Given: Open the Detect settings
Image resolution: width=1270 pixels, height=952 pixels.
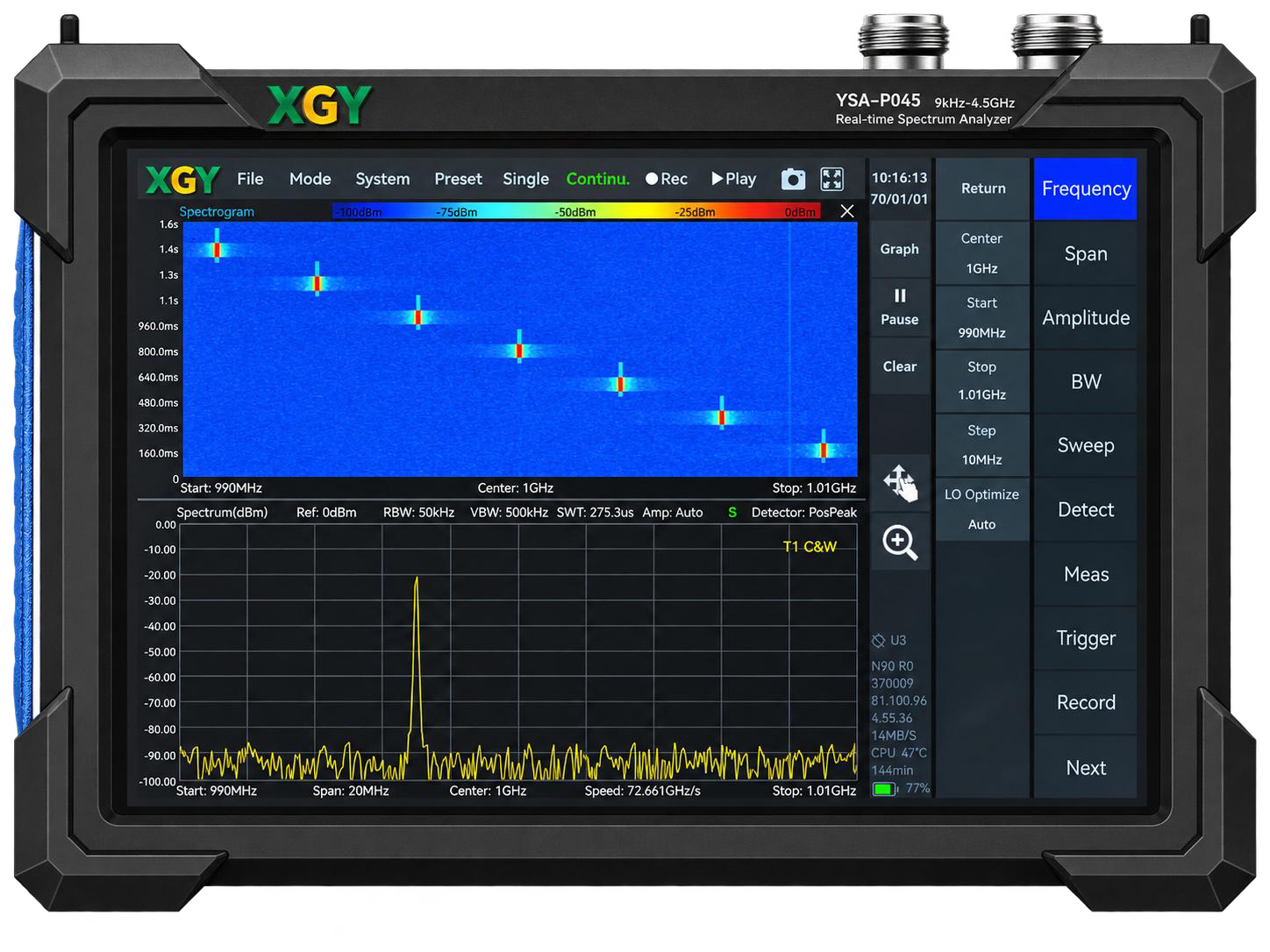Looking at the screenshot, I should (1086, 509).
